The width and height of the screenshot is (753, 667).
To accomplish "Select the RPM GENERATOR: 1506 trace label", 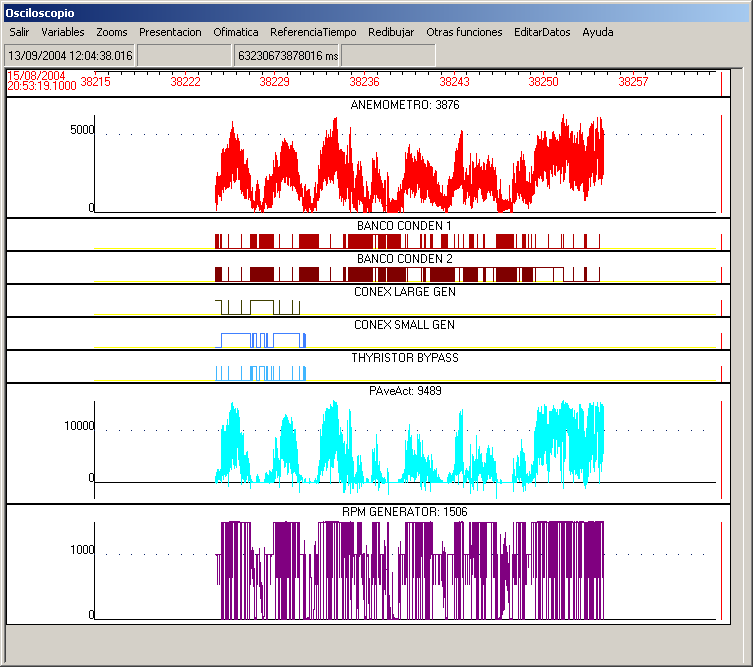I will pyautogui.click(x=405, y=512).
